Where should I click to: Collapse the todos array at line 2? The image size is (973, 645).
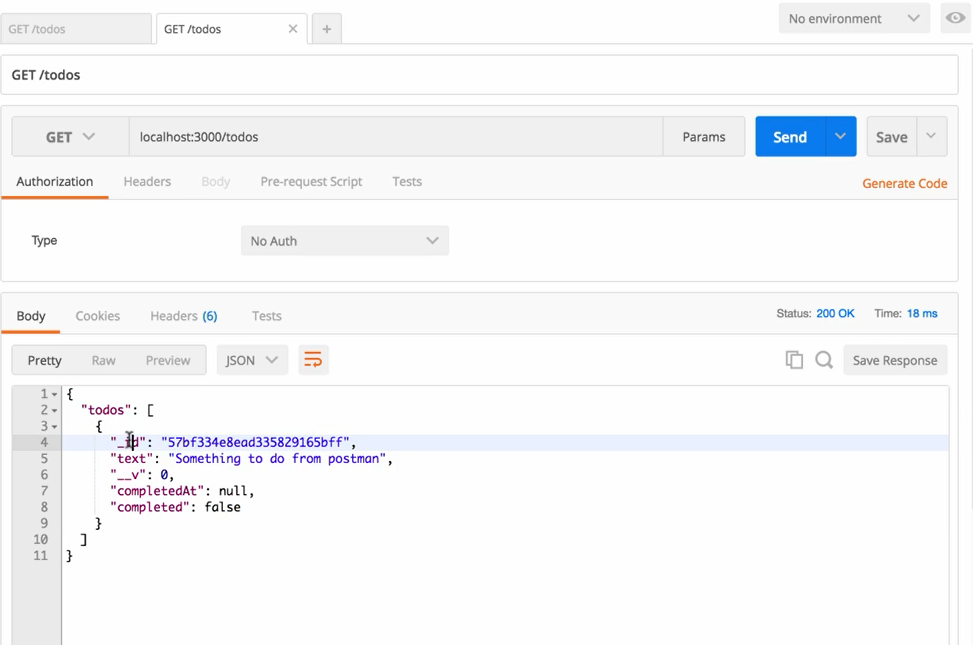[55, 410]
